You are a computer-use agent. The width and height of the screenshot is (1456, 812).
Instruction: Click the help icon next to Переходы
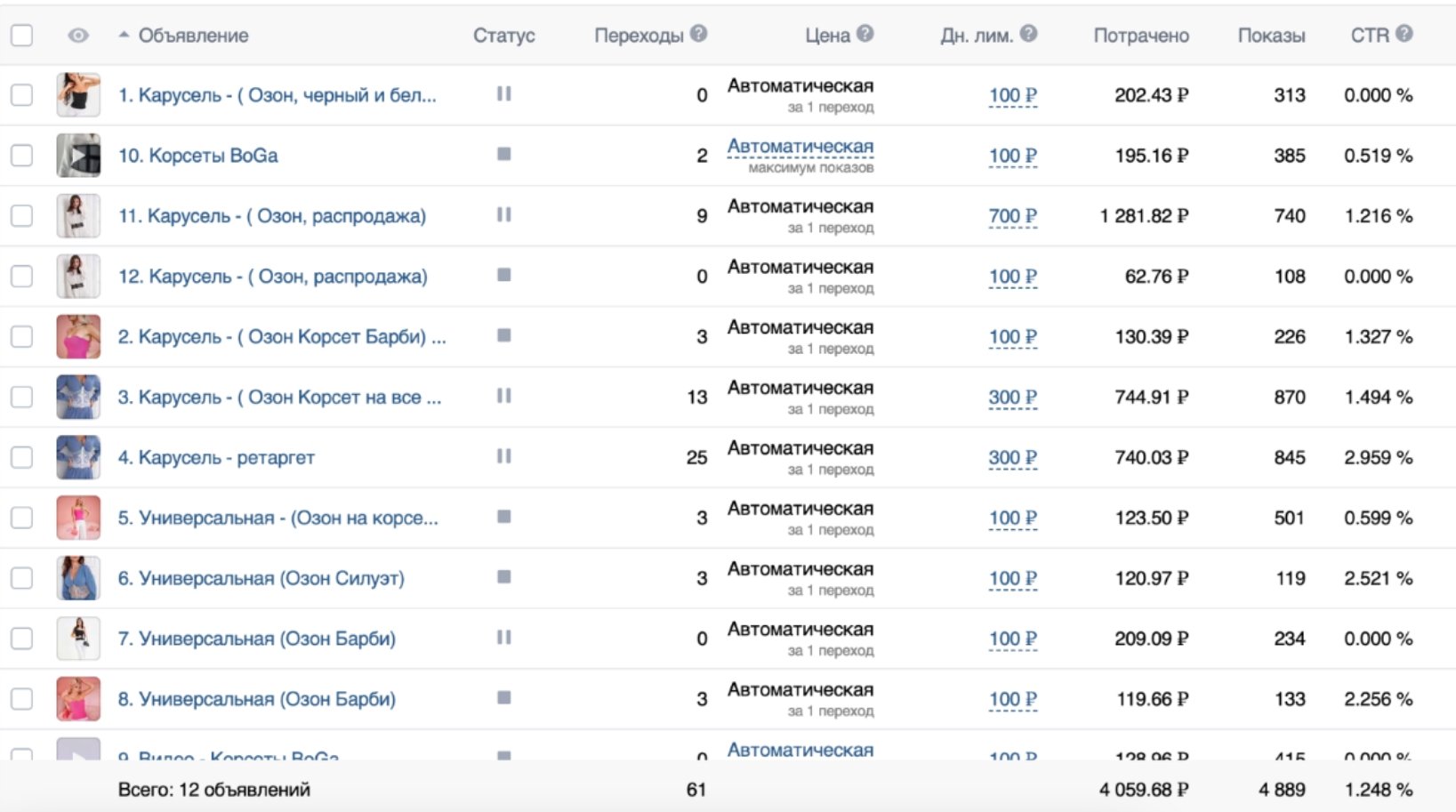pos(699,34)
